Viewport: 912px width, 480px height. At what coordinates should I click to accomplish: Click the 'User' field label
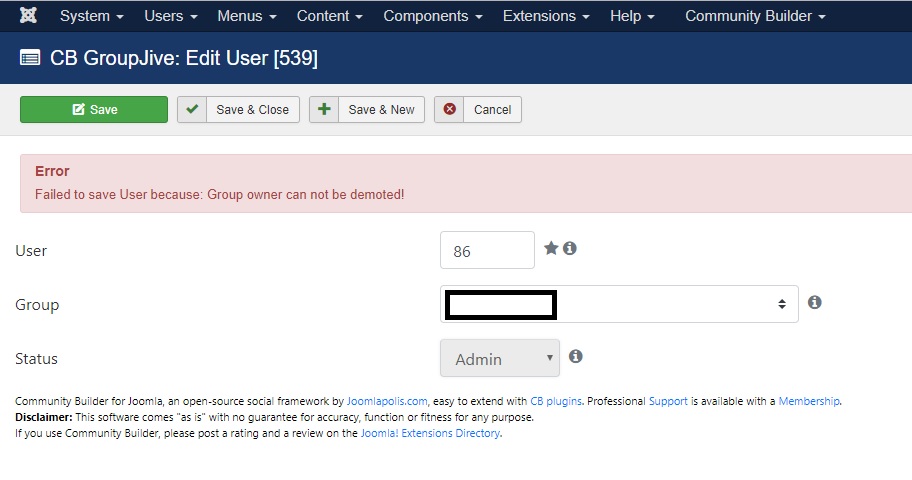(31, 251)
